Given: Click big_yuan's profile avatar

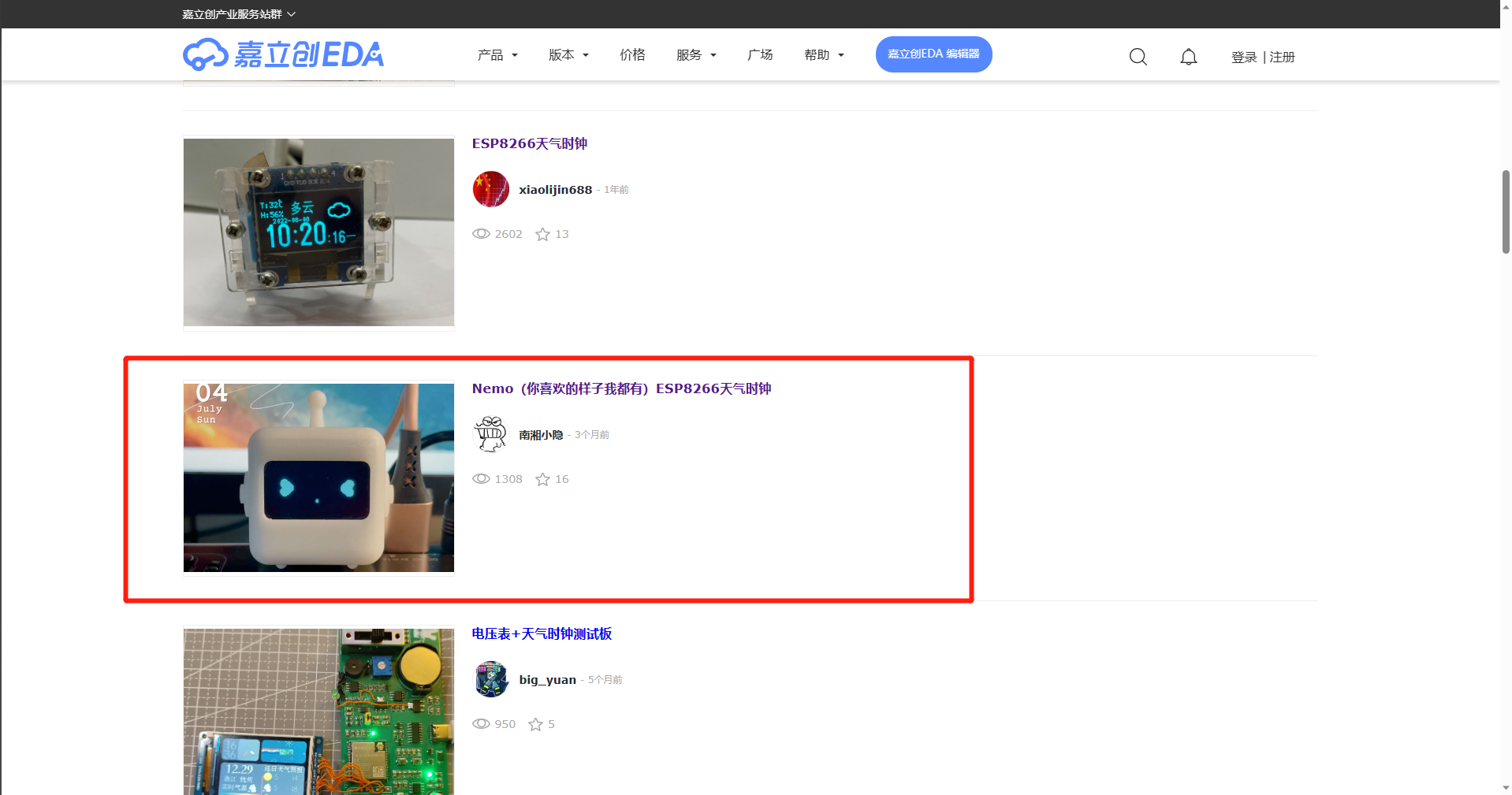Looking at the screenshot, I should (490, 679).
